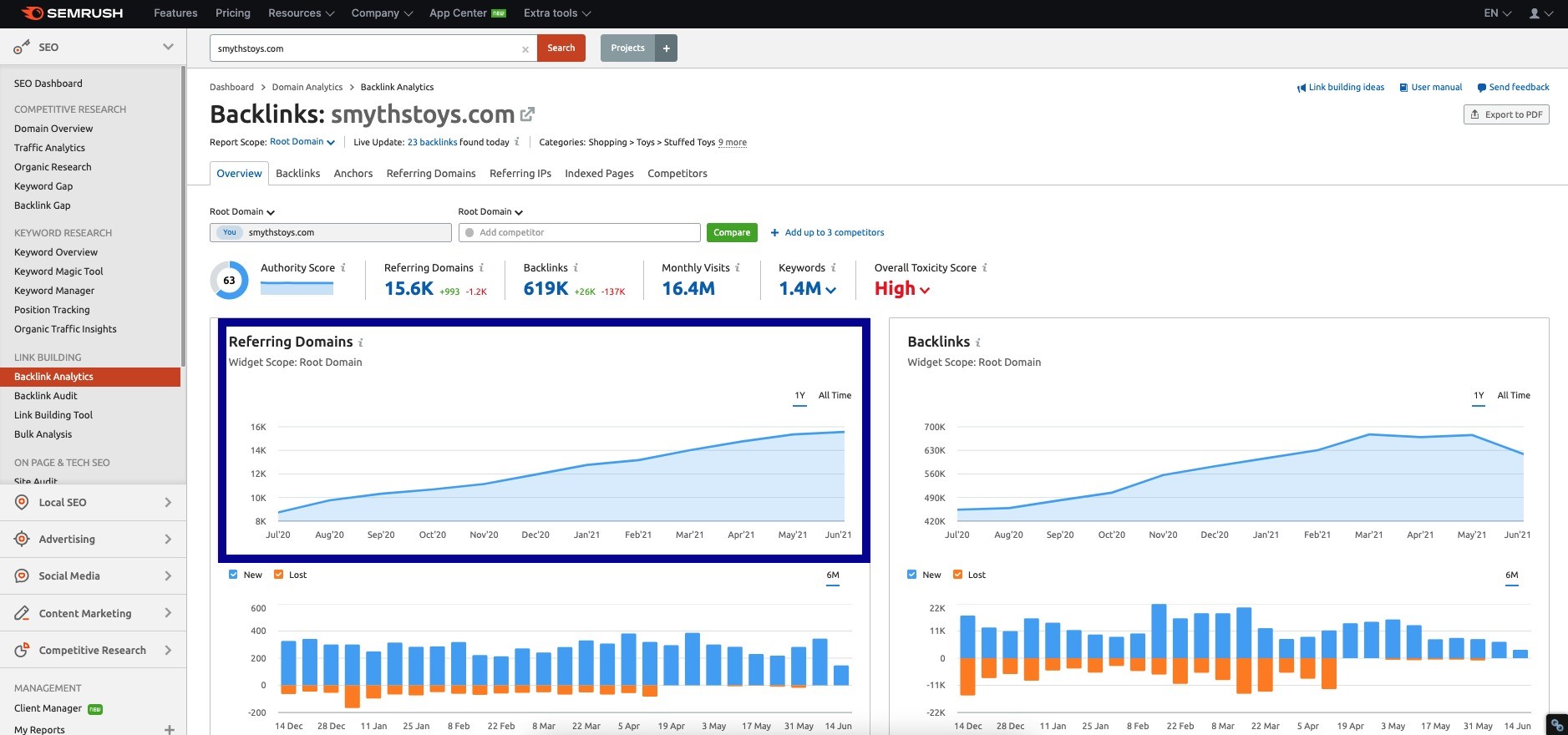
Task: Switch Referring Domains chart to All Time
Action: (835, 396)
